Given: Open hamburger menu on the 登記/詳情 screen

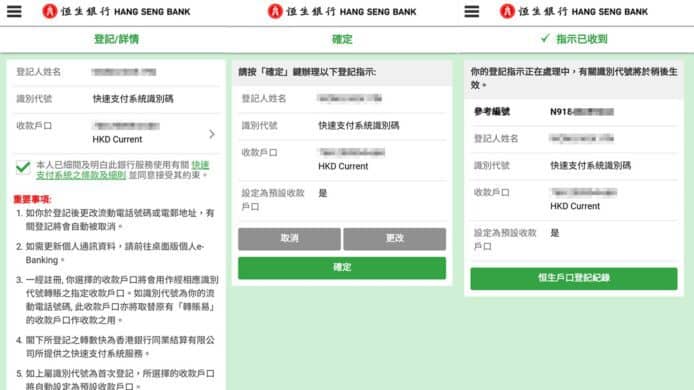Looking at the screenshot, I should tap(14, 11).
